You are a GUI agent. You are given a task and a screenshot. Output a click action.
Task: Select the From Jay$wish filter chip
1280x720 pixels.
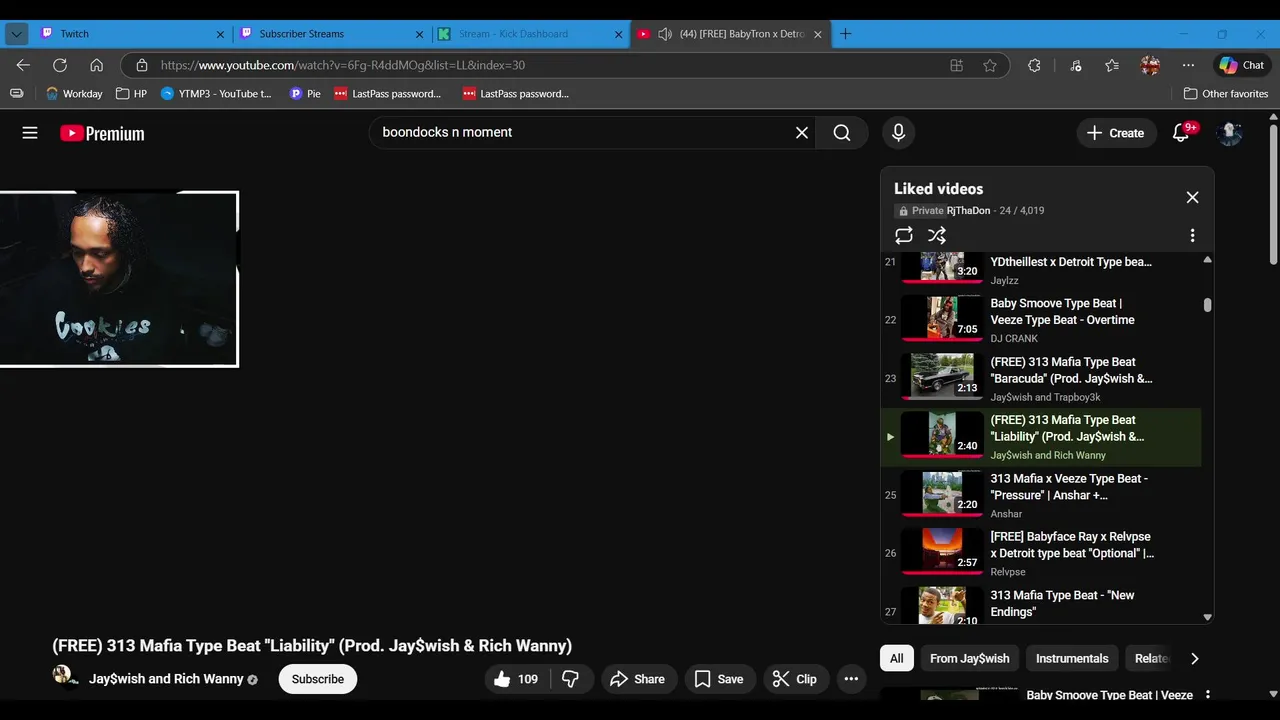coord(970,658)
